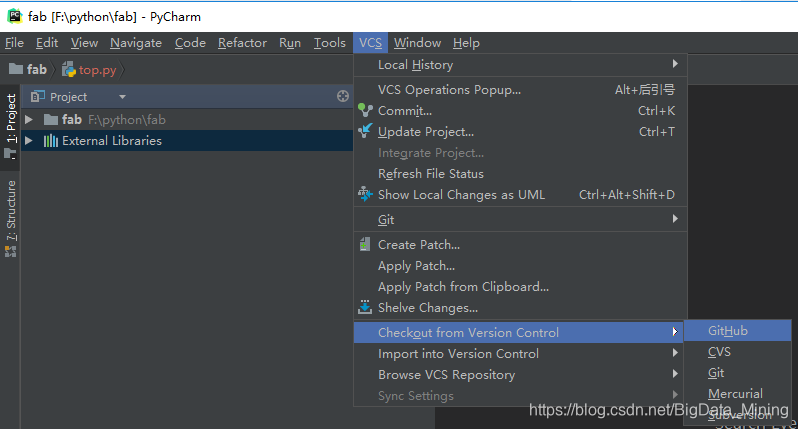Open the Edit menu
The image size is (798, 429).
coord(47,43)
